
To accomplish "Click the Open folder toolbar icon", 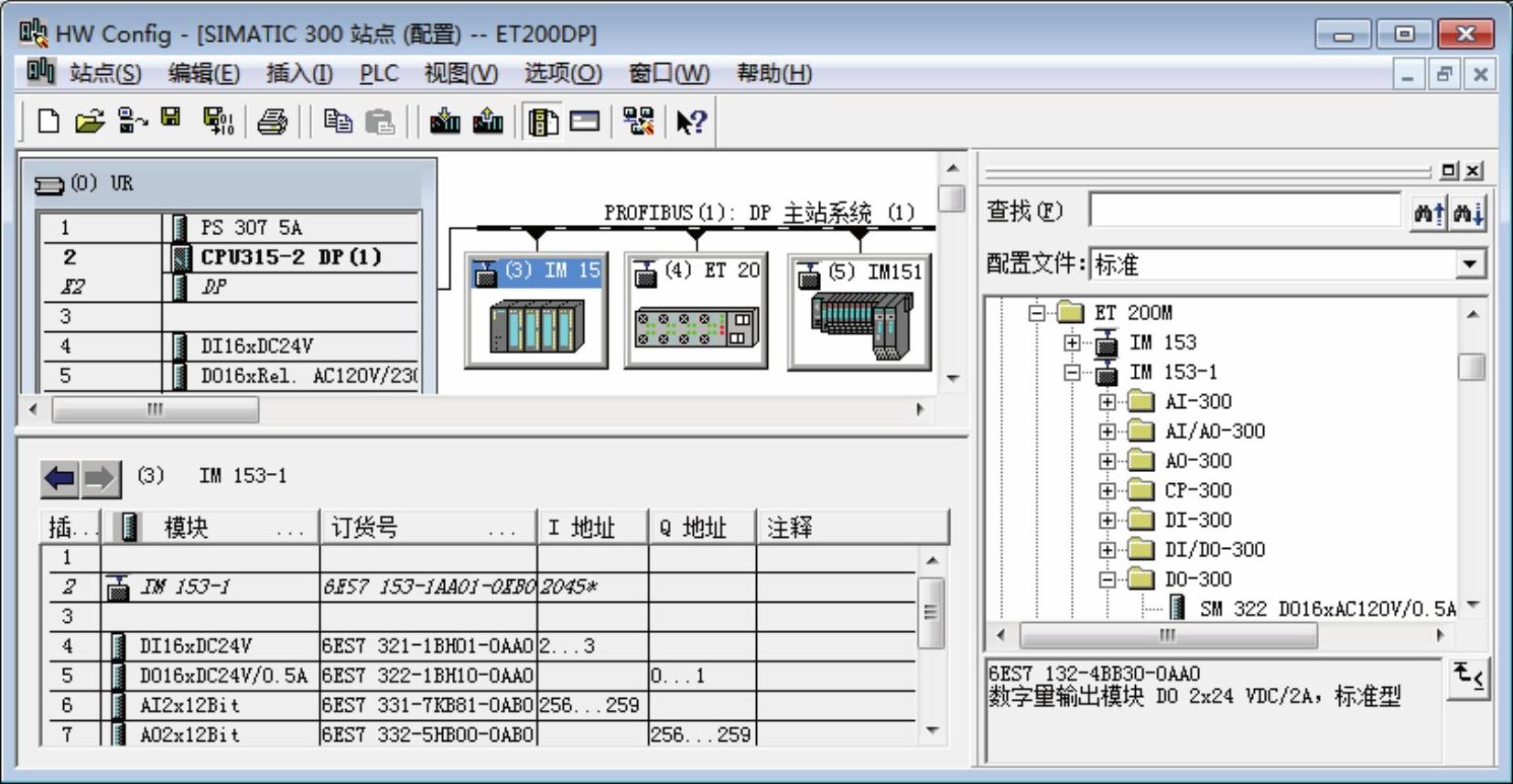I will [90, 121].
